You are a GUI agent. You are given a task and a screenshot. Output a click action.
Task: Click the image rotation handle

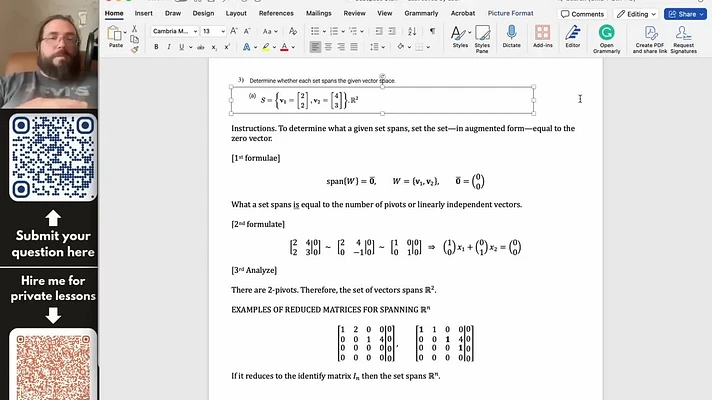click(x=382, y=76)
